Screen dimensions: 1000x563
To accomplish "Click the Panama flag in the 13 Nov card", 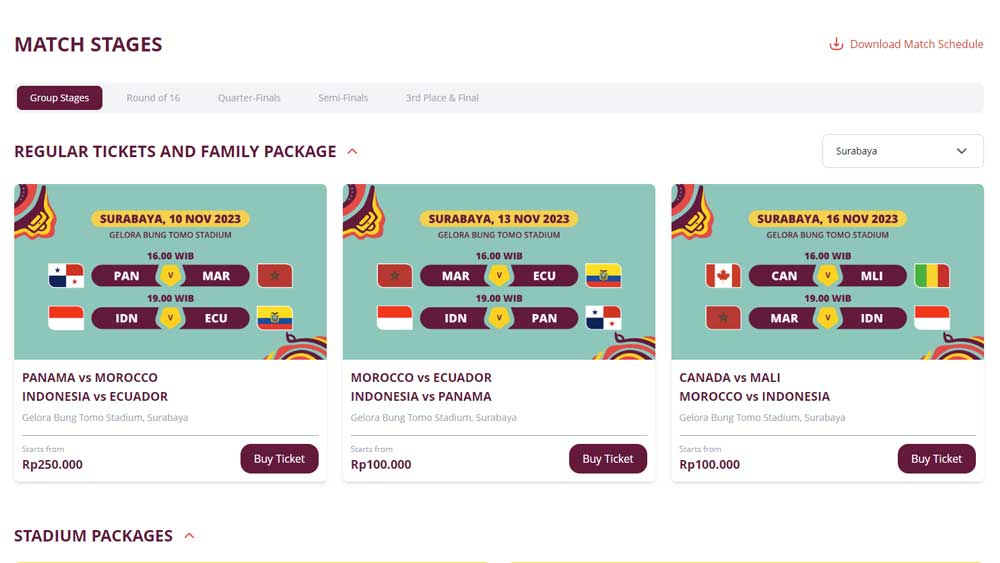I will (603, 318).
